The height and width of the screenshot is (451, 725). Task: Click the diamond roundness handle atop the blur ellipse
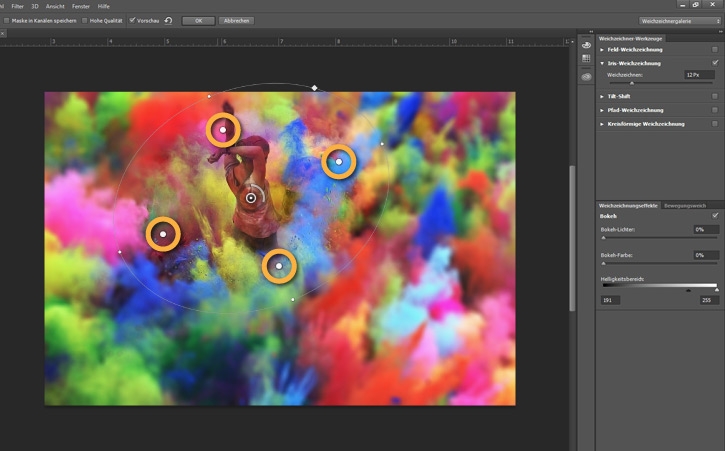[x=314, y=88]
